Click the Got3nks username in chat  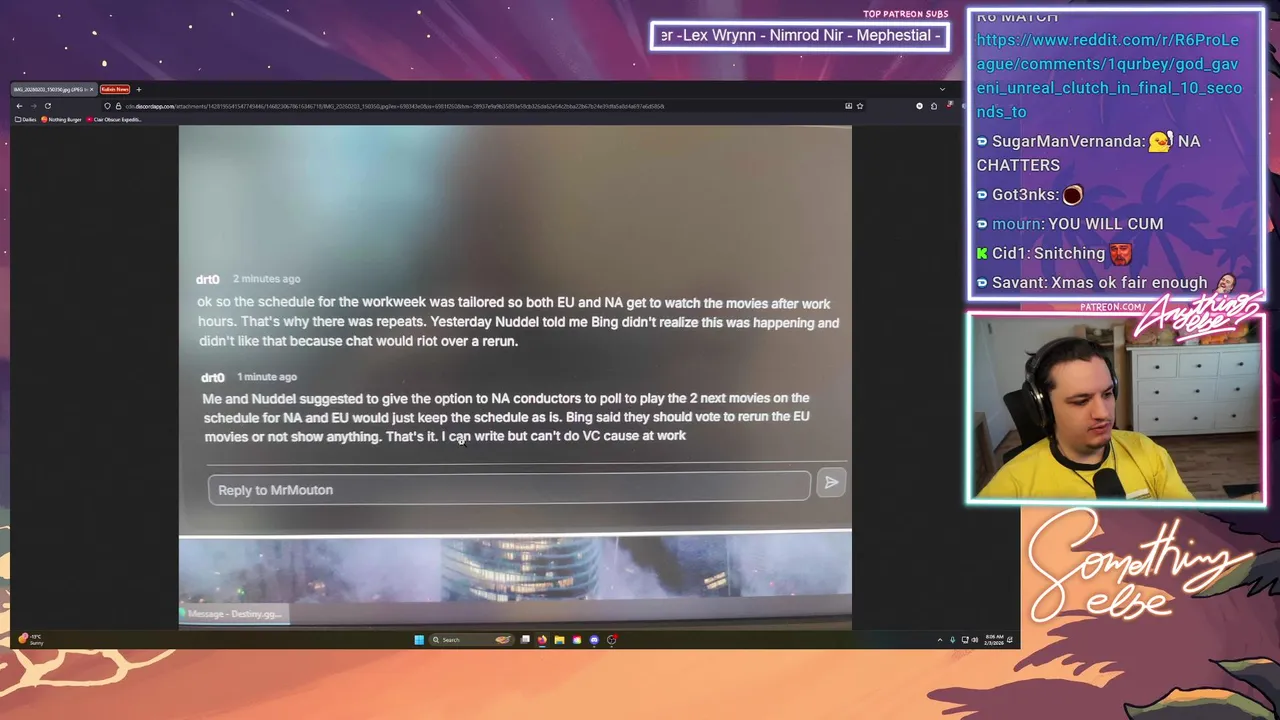coord(1023,195)
